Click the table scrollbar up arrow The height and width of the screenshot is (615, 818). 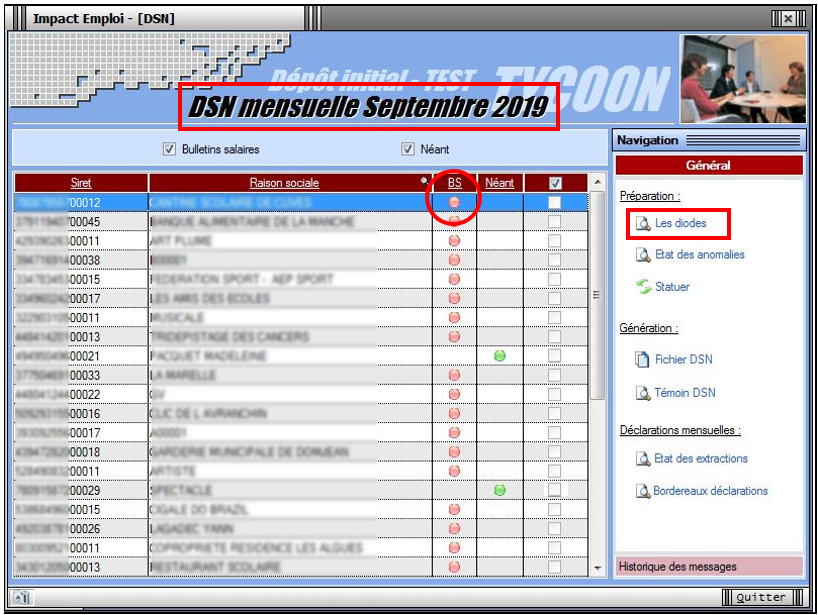point(598,182)
